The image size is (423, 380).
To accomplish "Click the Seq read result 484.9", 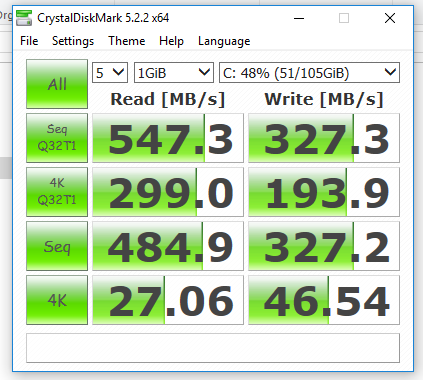I will 168,246.
